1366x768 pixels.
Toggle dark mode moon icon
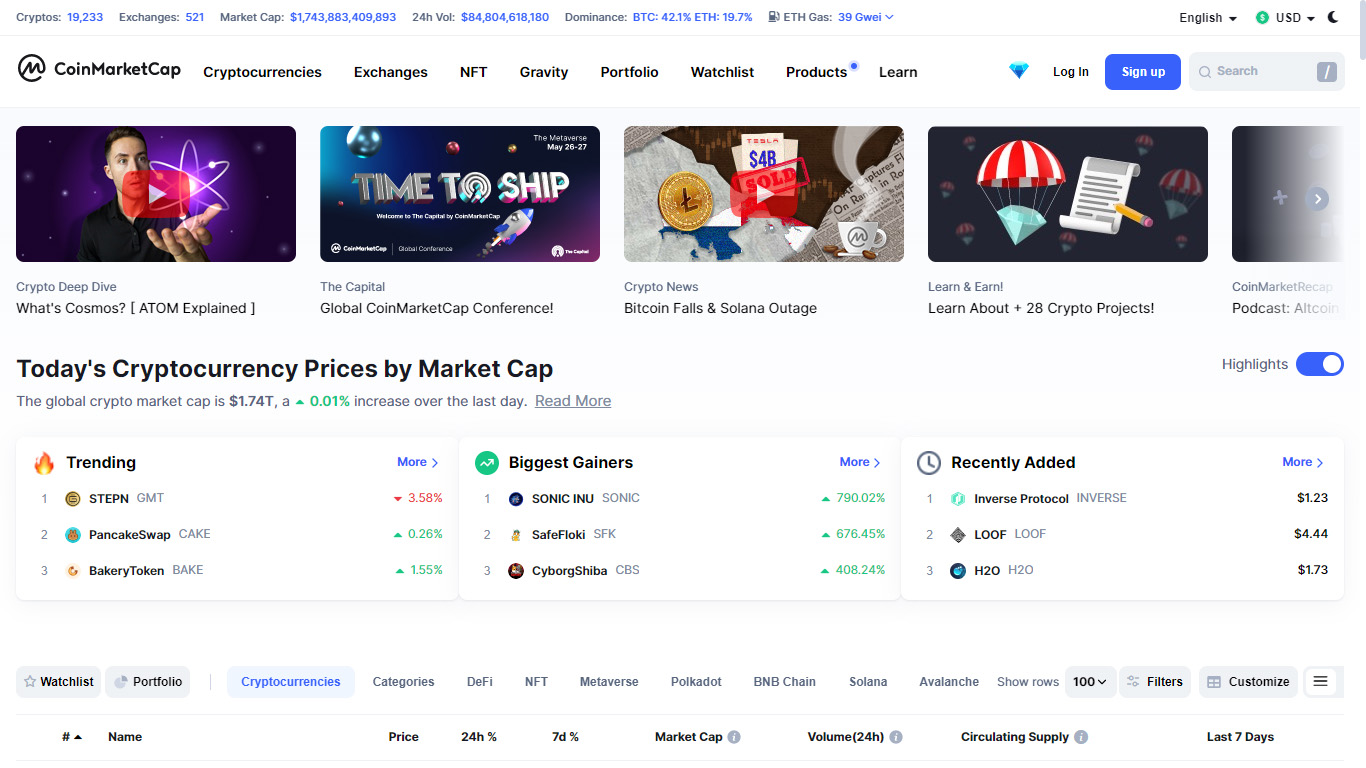[1333, 17]
